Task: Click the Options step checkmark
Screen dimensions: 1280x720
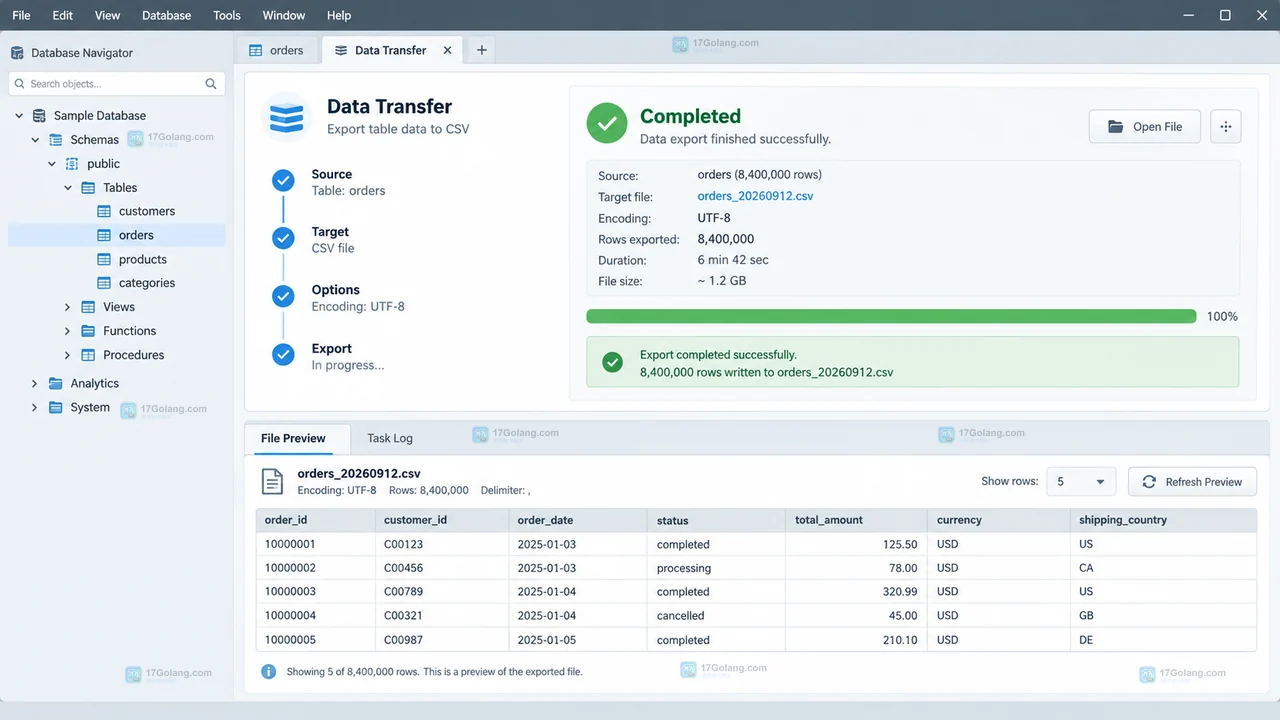Action: click(283, 297)
